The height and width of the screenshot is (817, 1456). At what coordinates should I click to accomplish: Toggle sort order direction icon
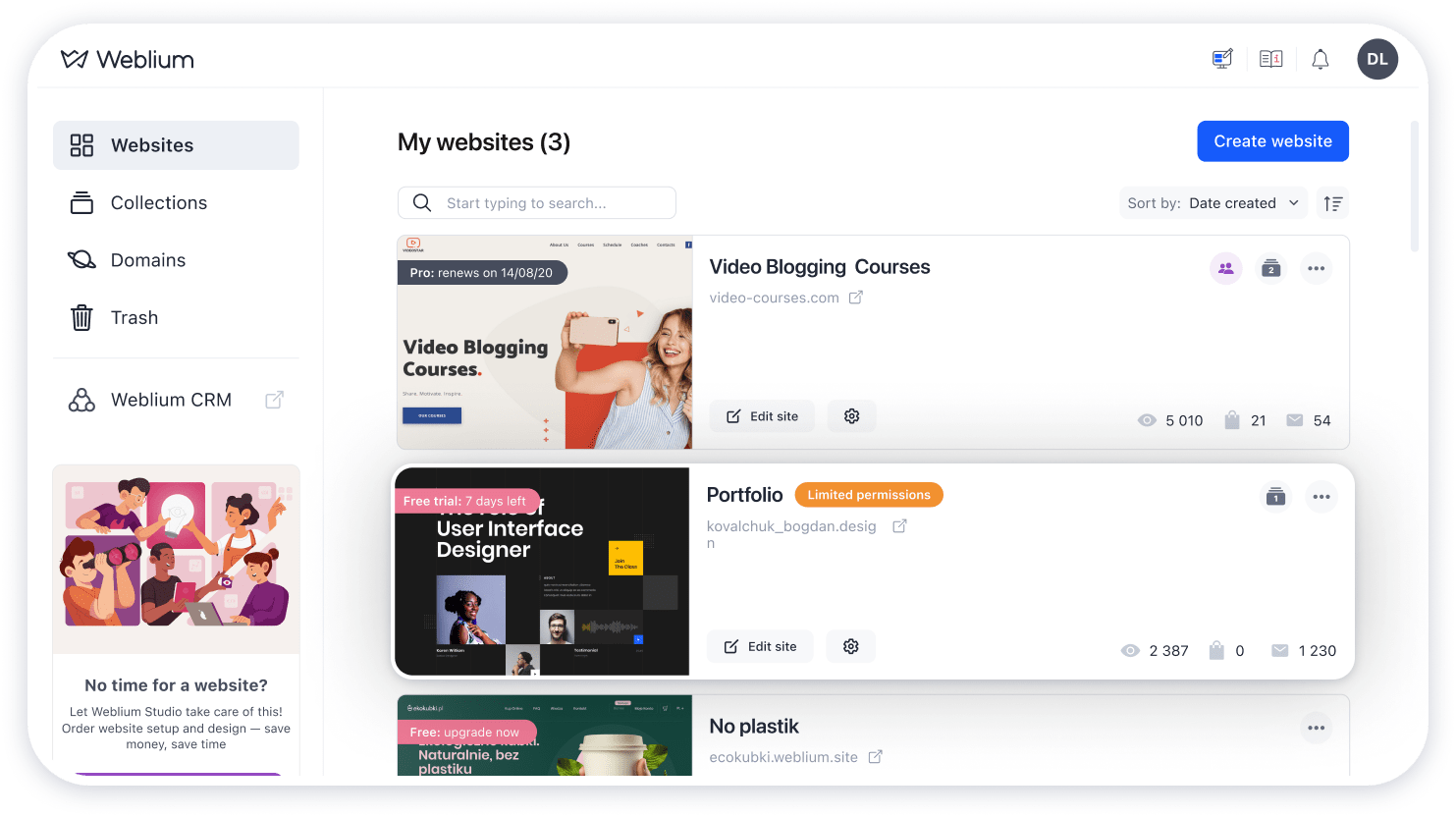(x=1332, y=203)
